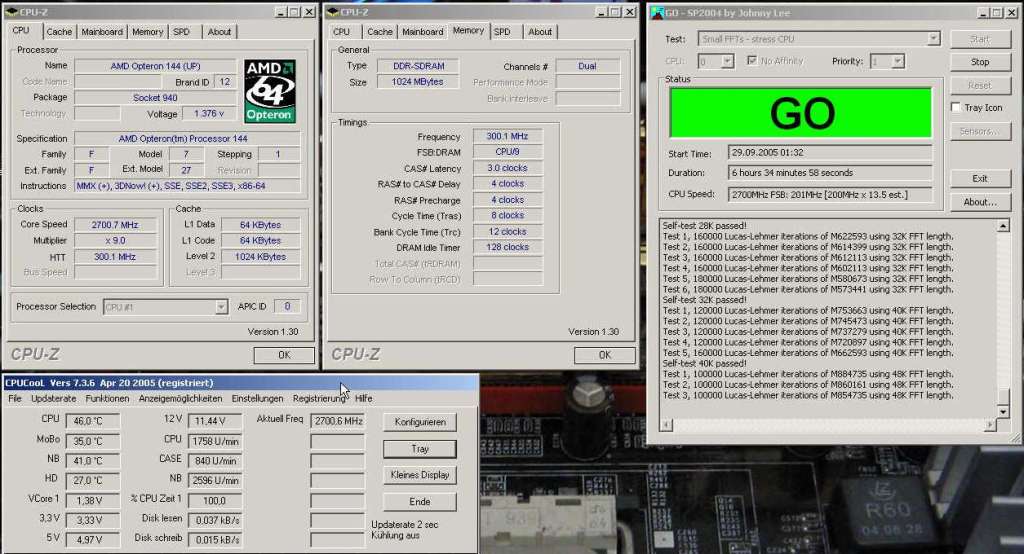Image resolution: width=1024 pixels, height=554 pixels.
Task: Open SPD tab in Memory CPU-Z window
Action: [x=502, y=31]
